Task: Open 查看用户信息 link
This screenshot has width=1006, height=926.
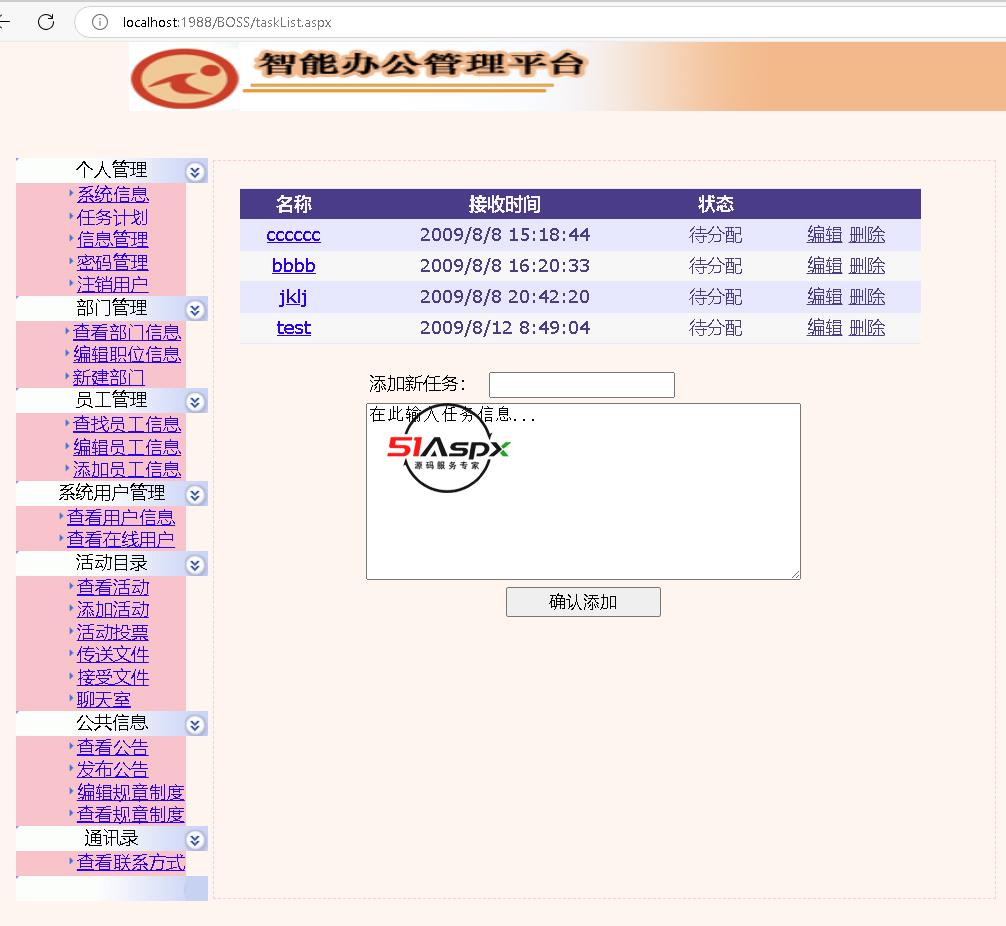Action: tap(121, 517)
